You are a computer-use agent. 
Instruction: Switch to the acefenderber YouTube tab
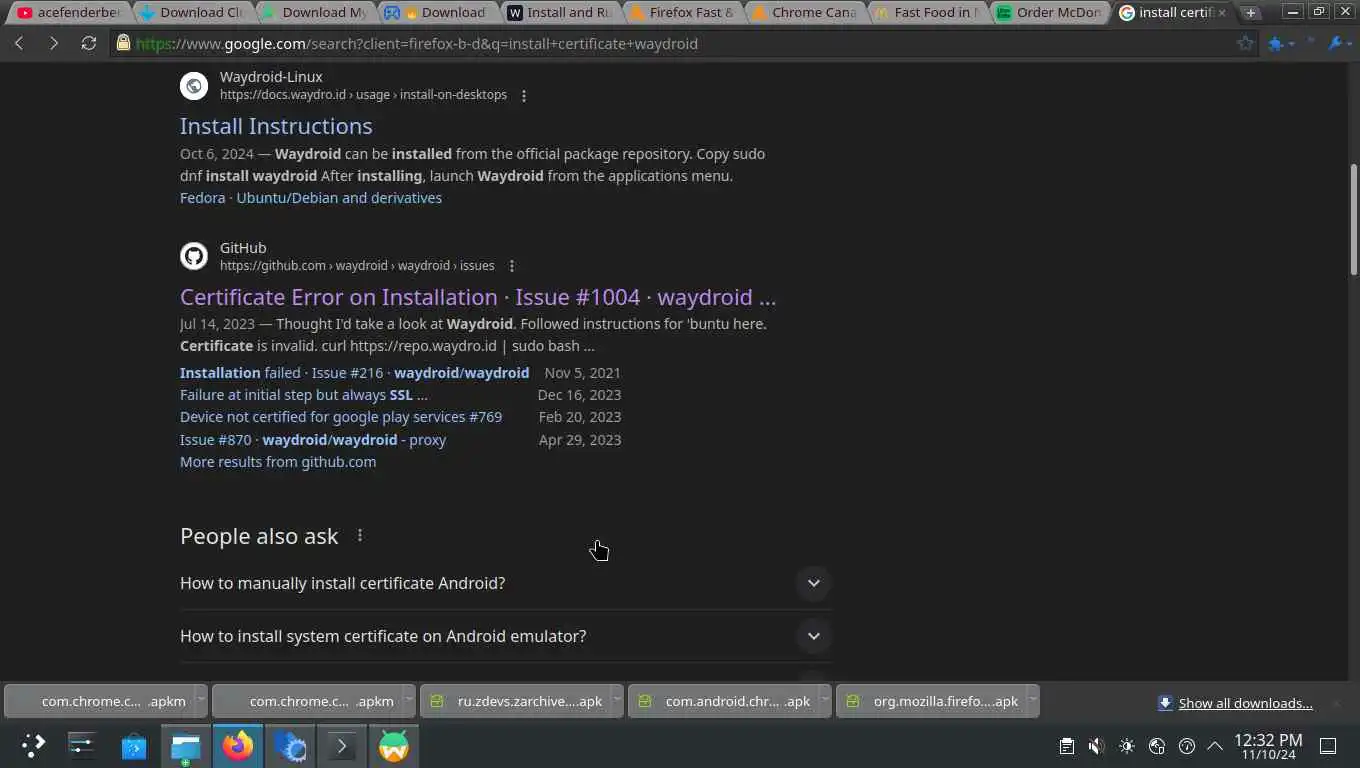coord(68,13)
